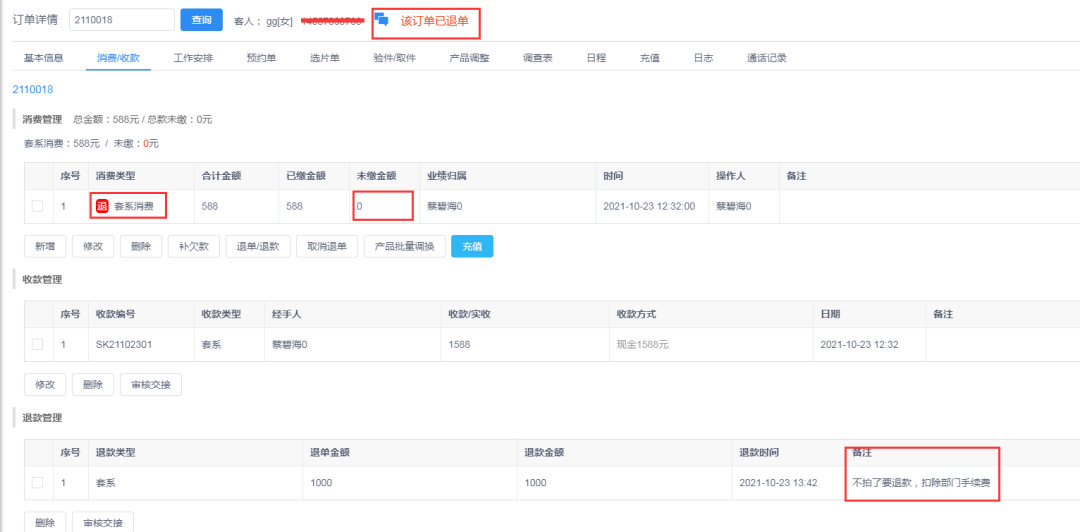
Task: Open order link 2110018
Action: click(x=33, y=90)
